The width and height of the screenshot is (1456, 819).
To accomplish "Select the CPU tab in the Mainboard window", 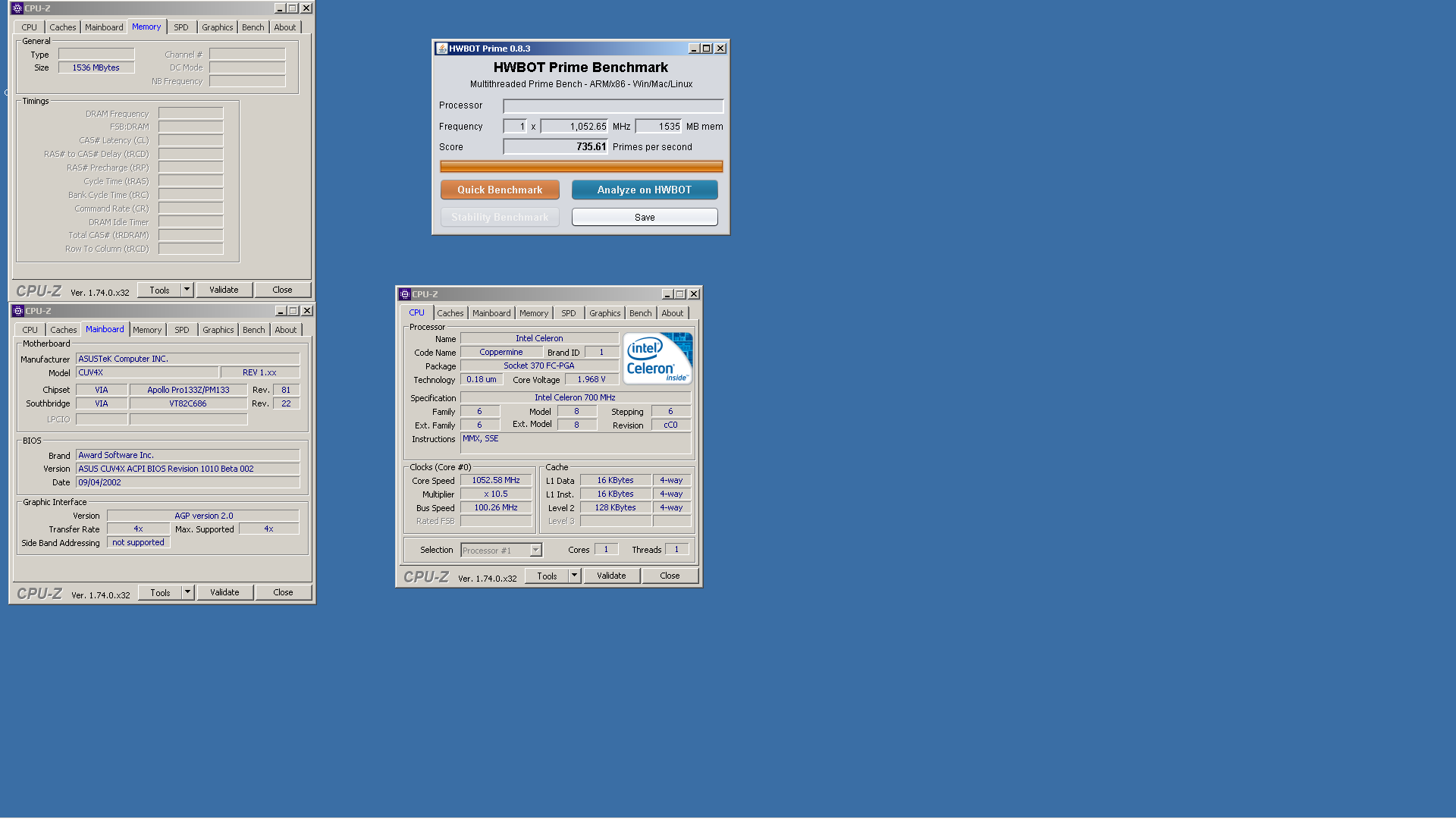I will [30, 330].
